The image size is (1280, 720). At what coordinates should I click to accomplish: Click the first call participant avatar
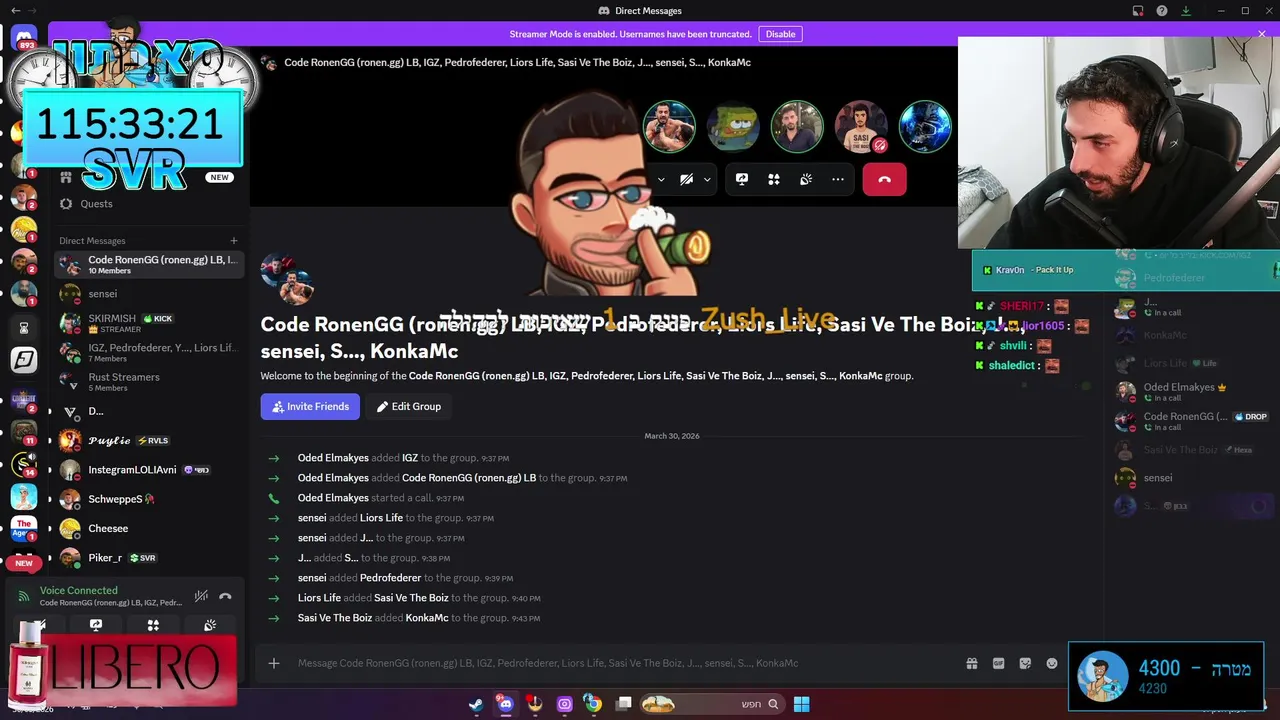point(669,126)
